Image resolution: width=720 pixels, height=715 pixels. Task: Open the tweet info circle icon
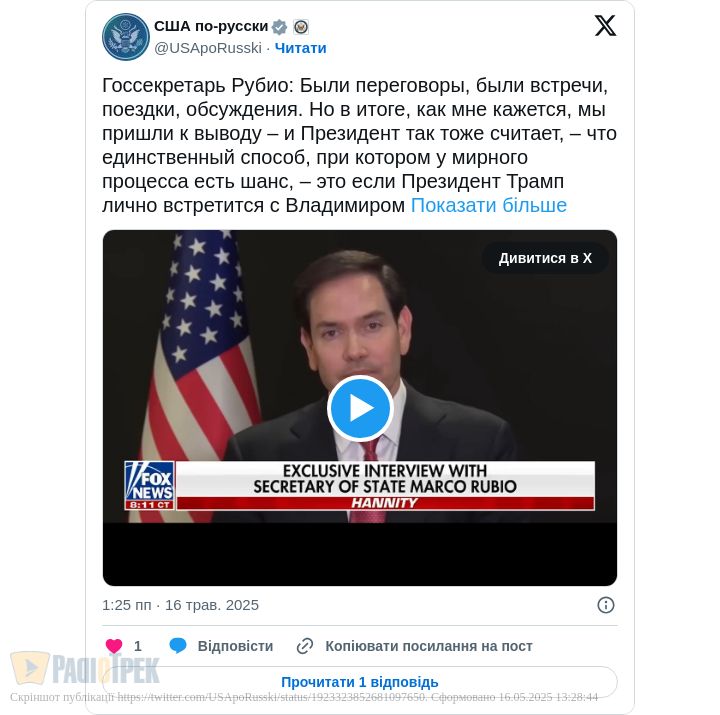(606, 605)
